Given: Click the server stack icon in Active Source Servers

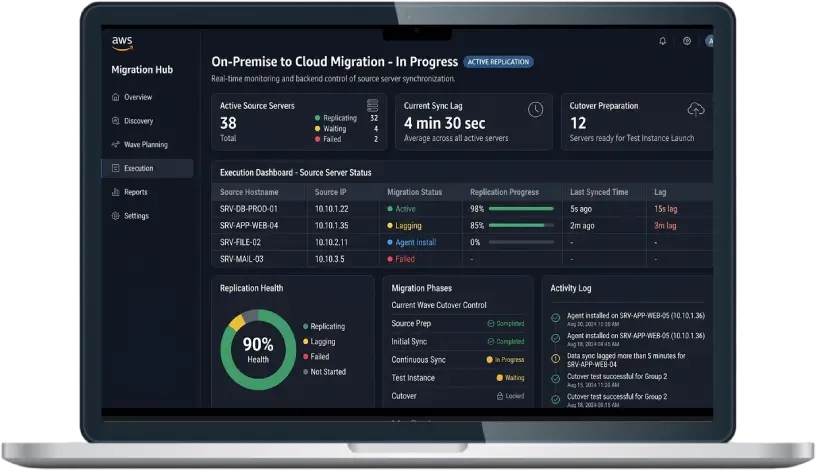Looking at the screenshot, I should point(373,105).
